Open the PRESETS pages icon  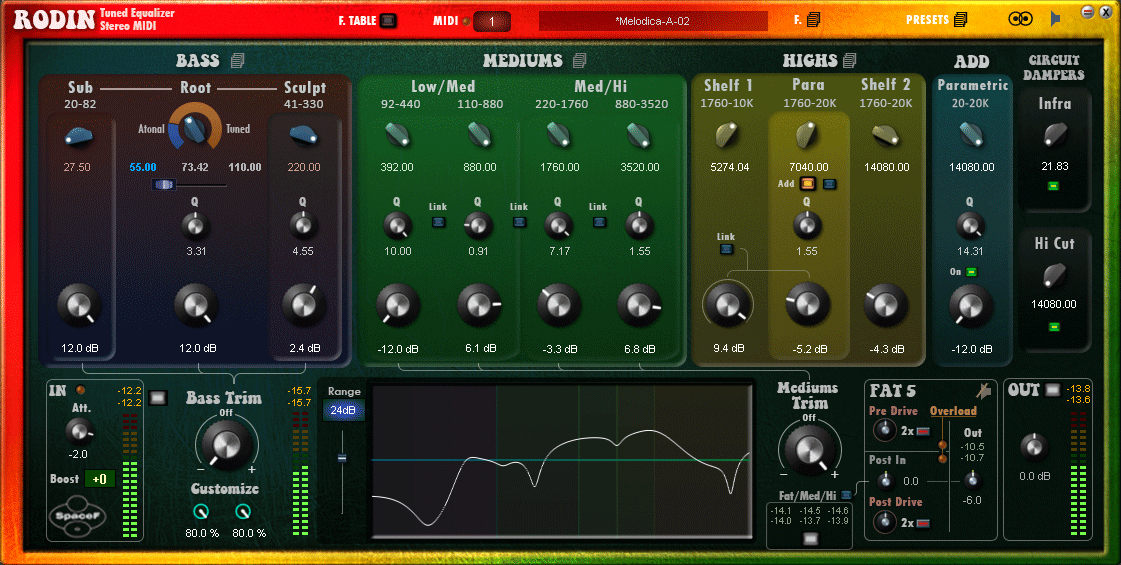(961, 20)
